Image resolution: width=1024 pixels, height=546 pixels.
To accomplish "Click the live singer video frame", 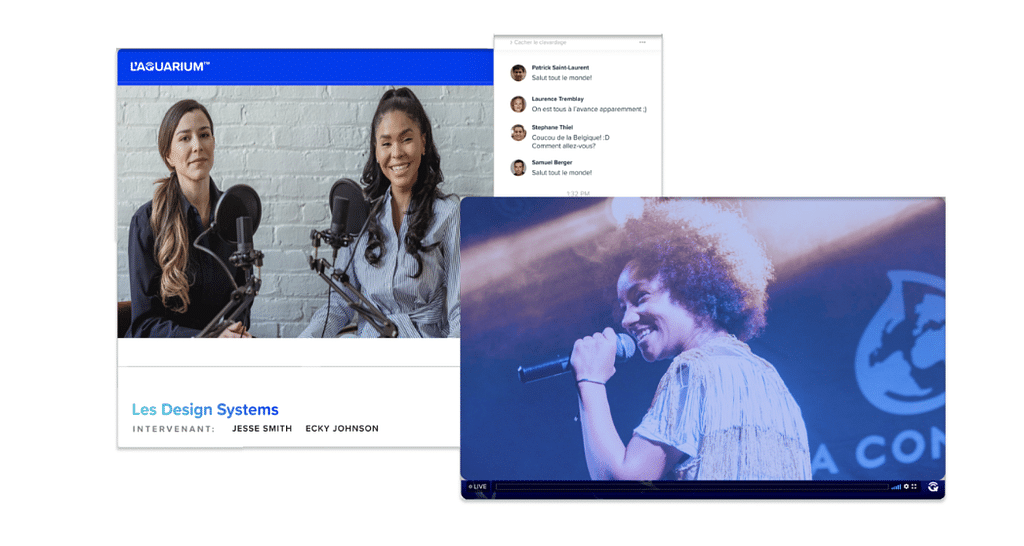I will click(702, 337).
